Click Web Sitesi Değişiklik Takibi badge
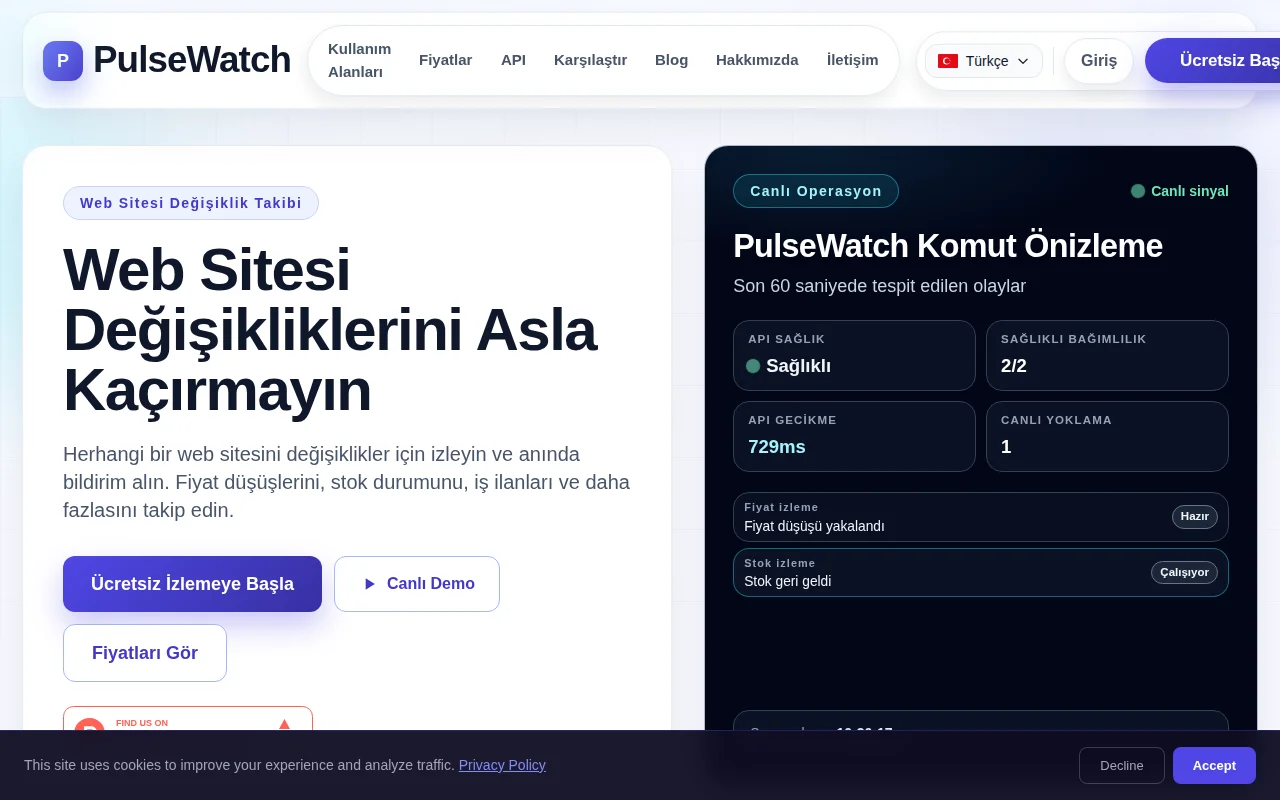 click(191, 203)
